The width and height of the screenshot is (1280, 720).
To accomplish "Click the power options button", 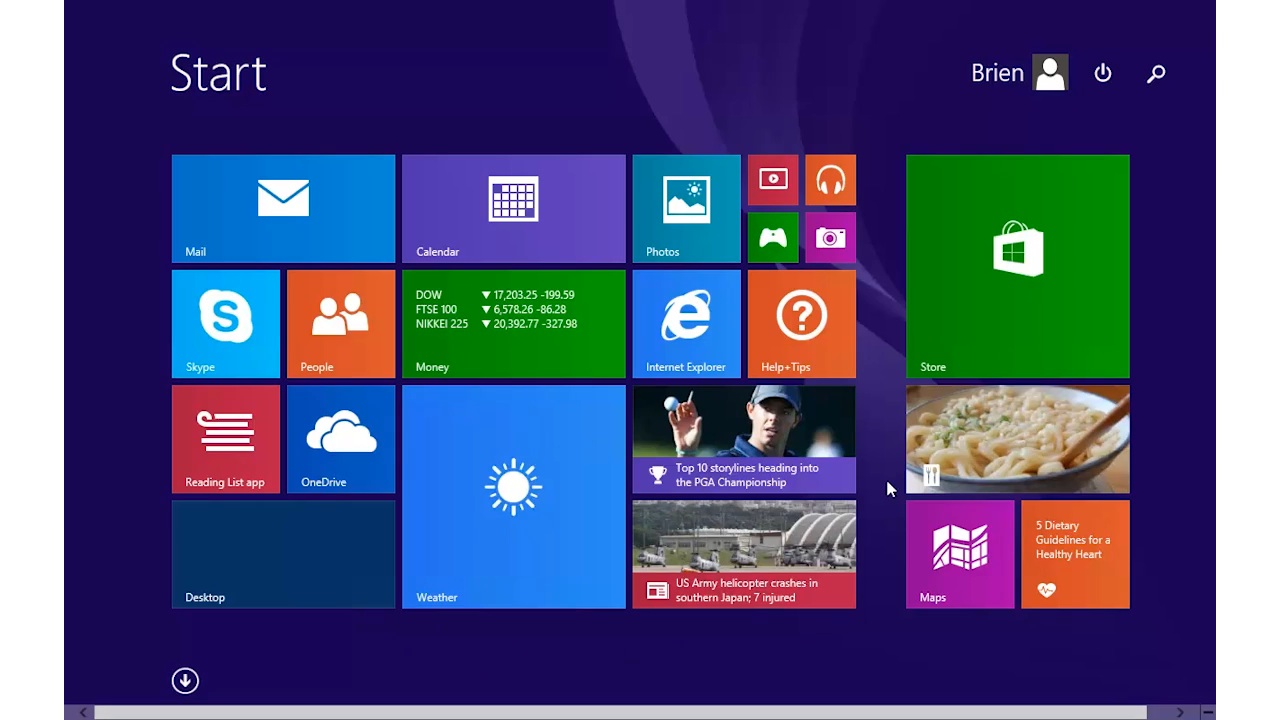I will [x=1103, y=73].
